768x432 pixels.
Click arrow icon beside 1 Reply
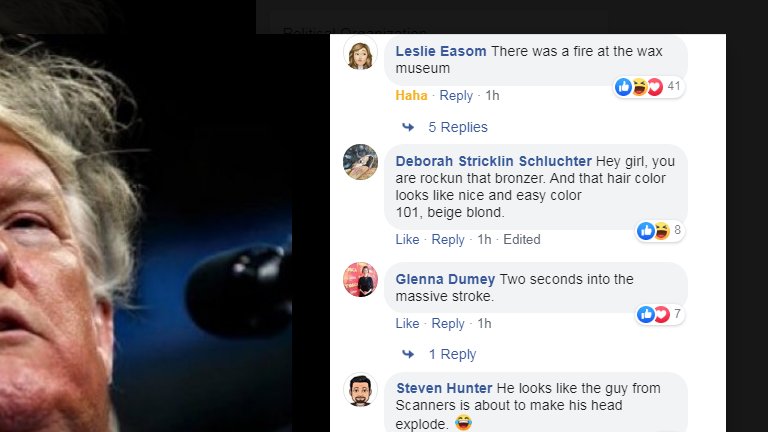click(408, 354)
